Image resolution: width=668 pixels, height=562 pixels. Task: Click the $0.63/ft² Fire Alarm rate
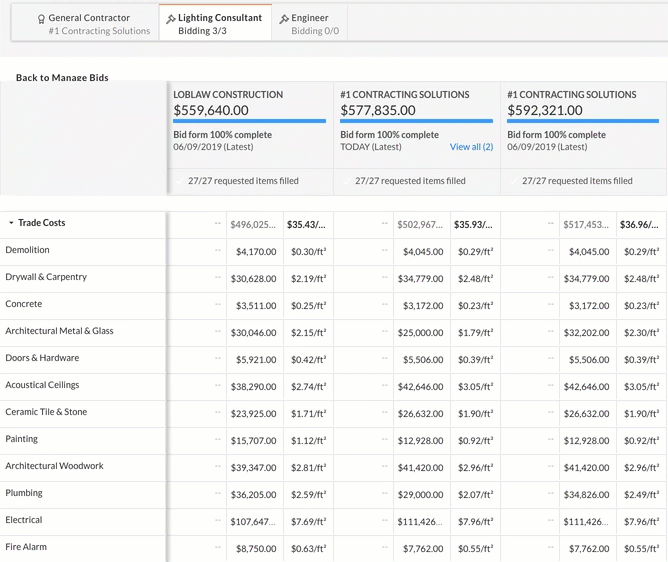(x=308, y=549)
